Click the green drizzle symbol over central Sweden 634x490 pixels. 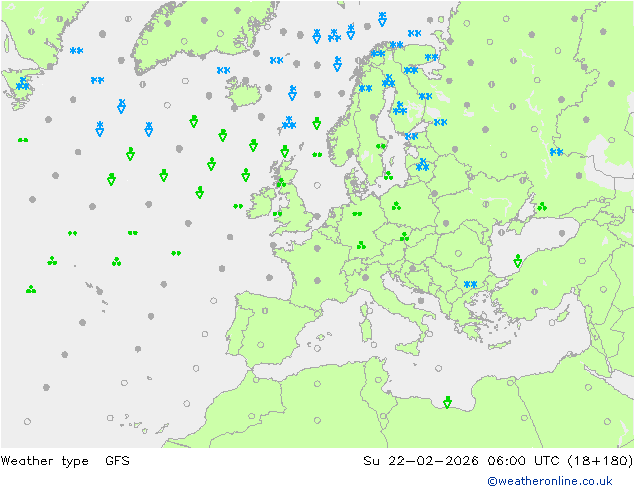(x=381, y=146)
